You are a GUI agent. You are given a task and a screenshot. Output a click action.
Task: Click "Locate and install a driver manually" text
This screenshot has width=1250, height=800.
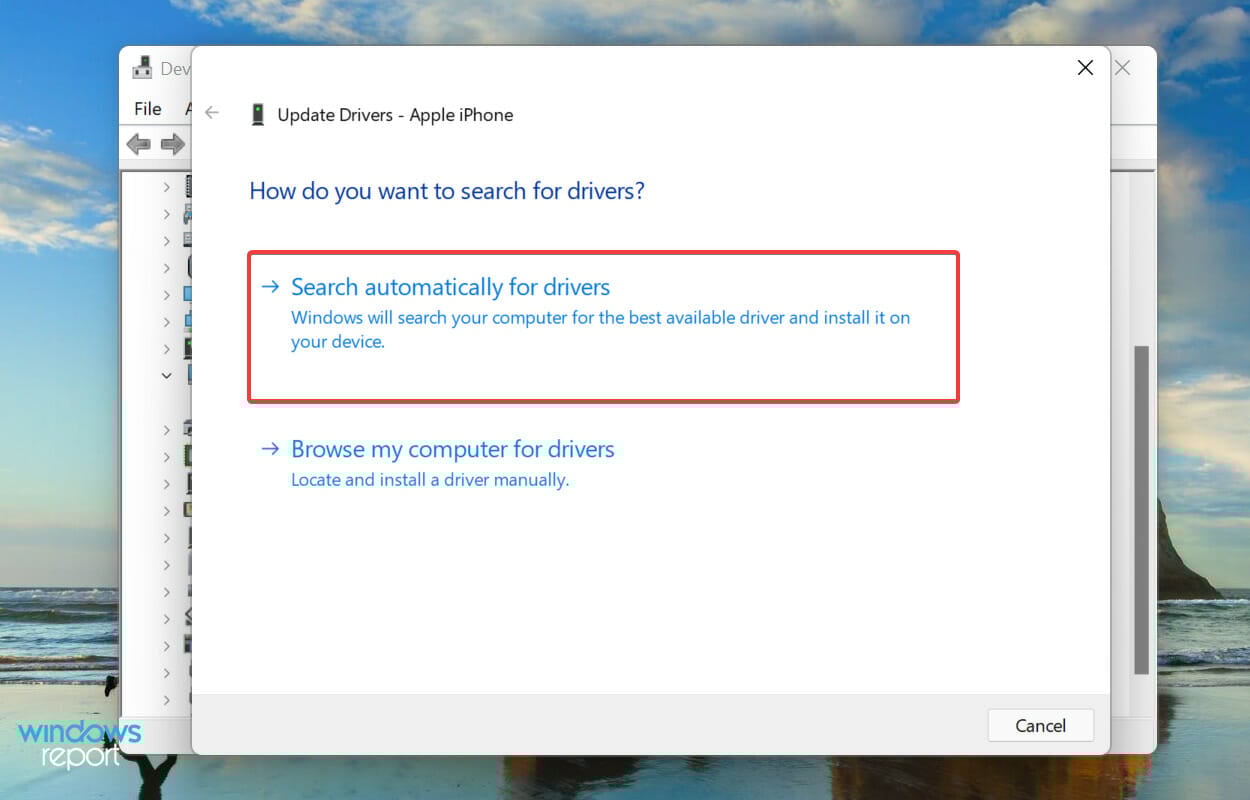coord(430,480)
